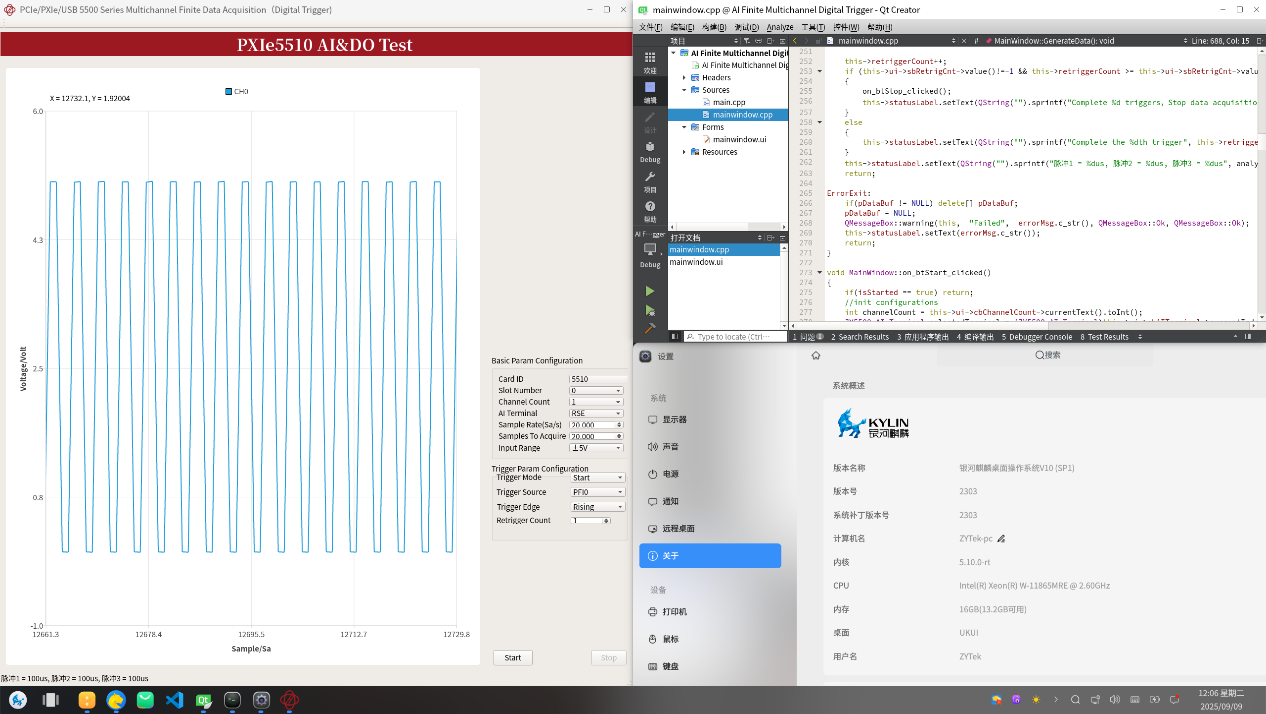Screen dimensions: 1266x714
Task: Switch to the Debugger Console output tab
Action: pyautogui.click(x=1037, y=337)
